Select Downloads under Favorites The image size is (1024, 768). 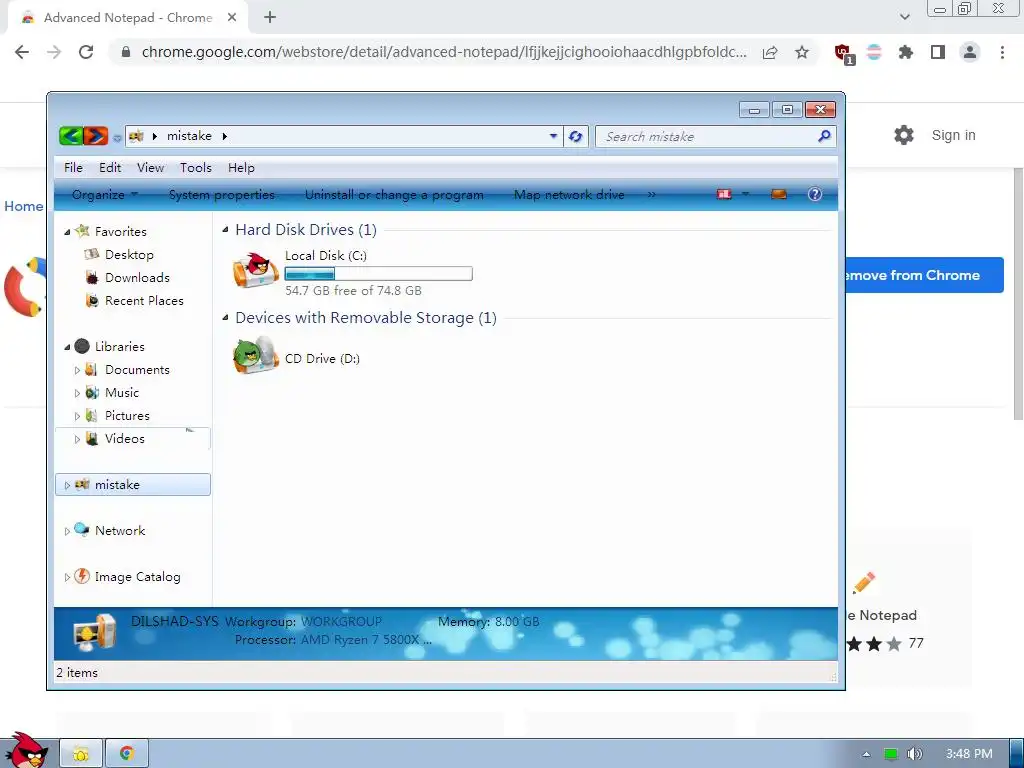tap(137, 278)
